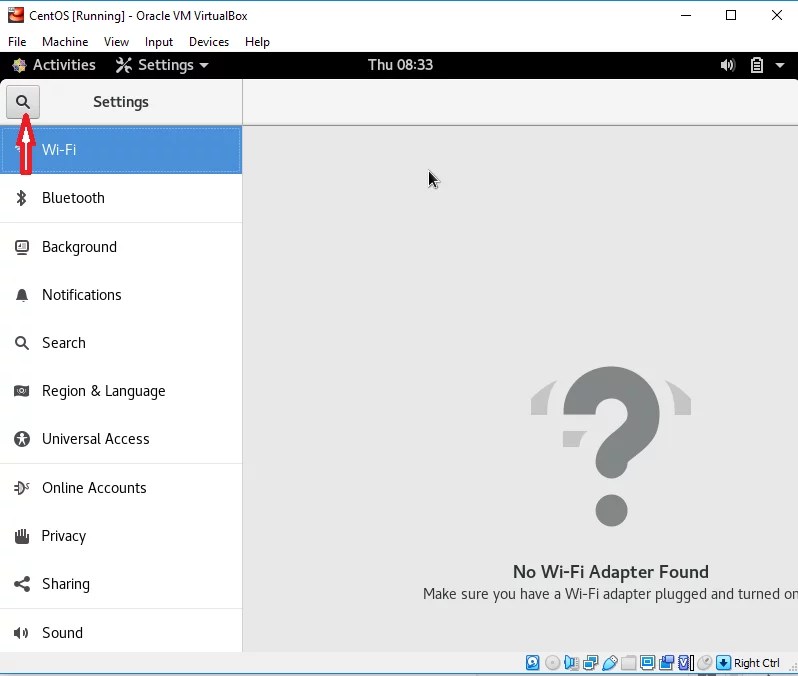
Task: Click the network adapters status icon
Action: click(x=590, y=662)
